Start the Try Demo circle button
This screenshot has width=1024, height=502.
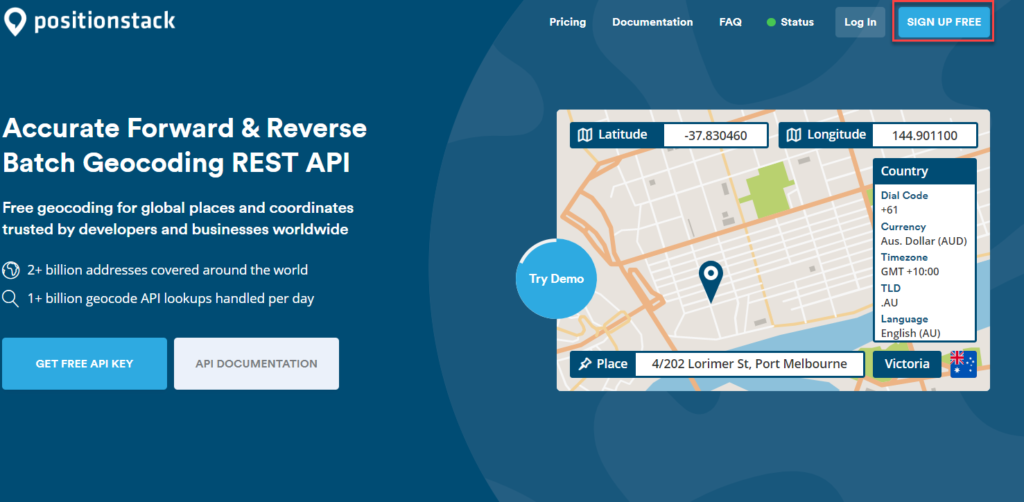[x=556, y=279]
